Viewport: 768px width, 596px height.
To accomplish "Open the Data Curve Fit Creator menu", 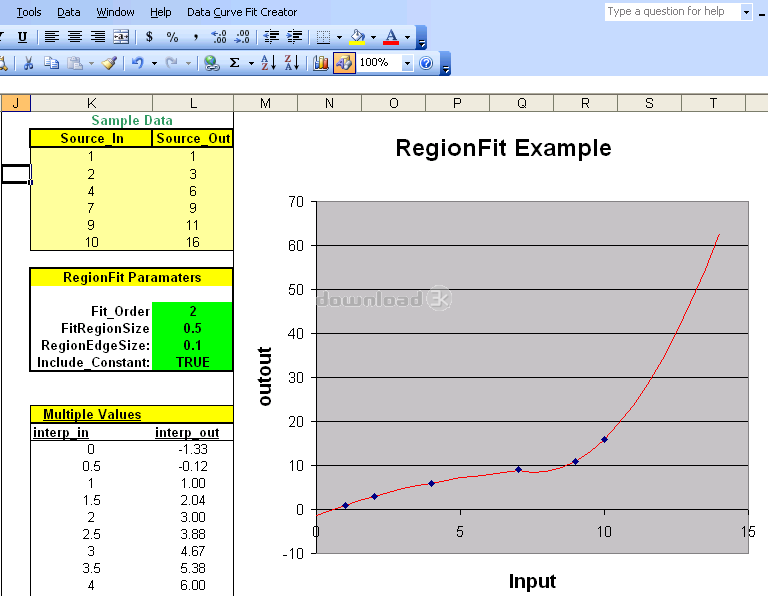I will 242,12.
